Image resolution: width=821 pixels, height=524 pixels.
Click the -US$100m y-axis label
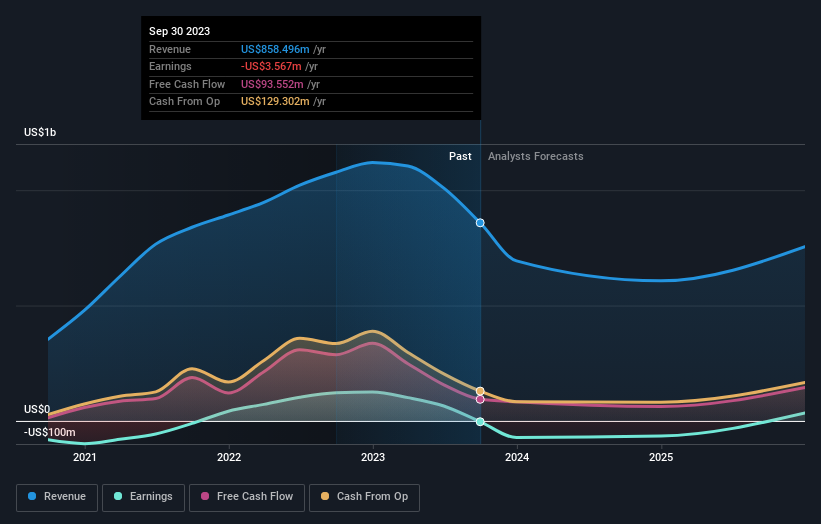pos(50,432)
